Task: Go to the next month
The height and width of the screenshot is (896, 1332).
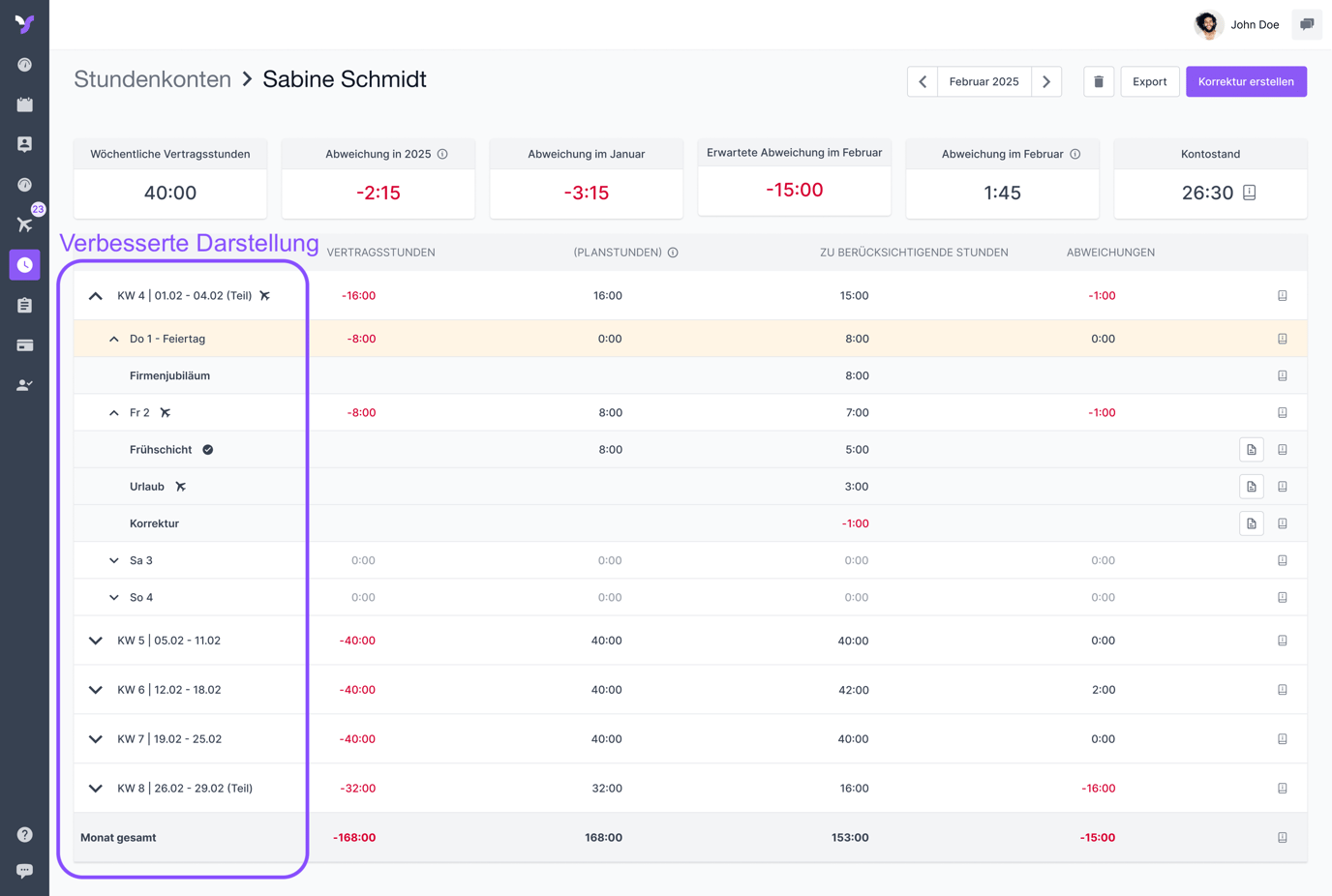Action: 1046,82
